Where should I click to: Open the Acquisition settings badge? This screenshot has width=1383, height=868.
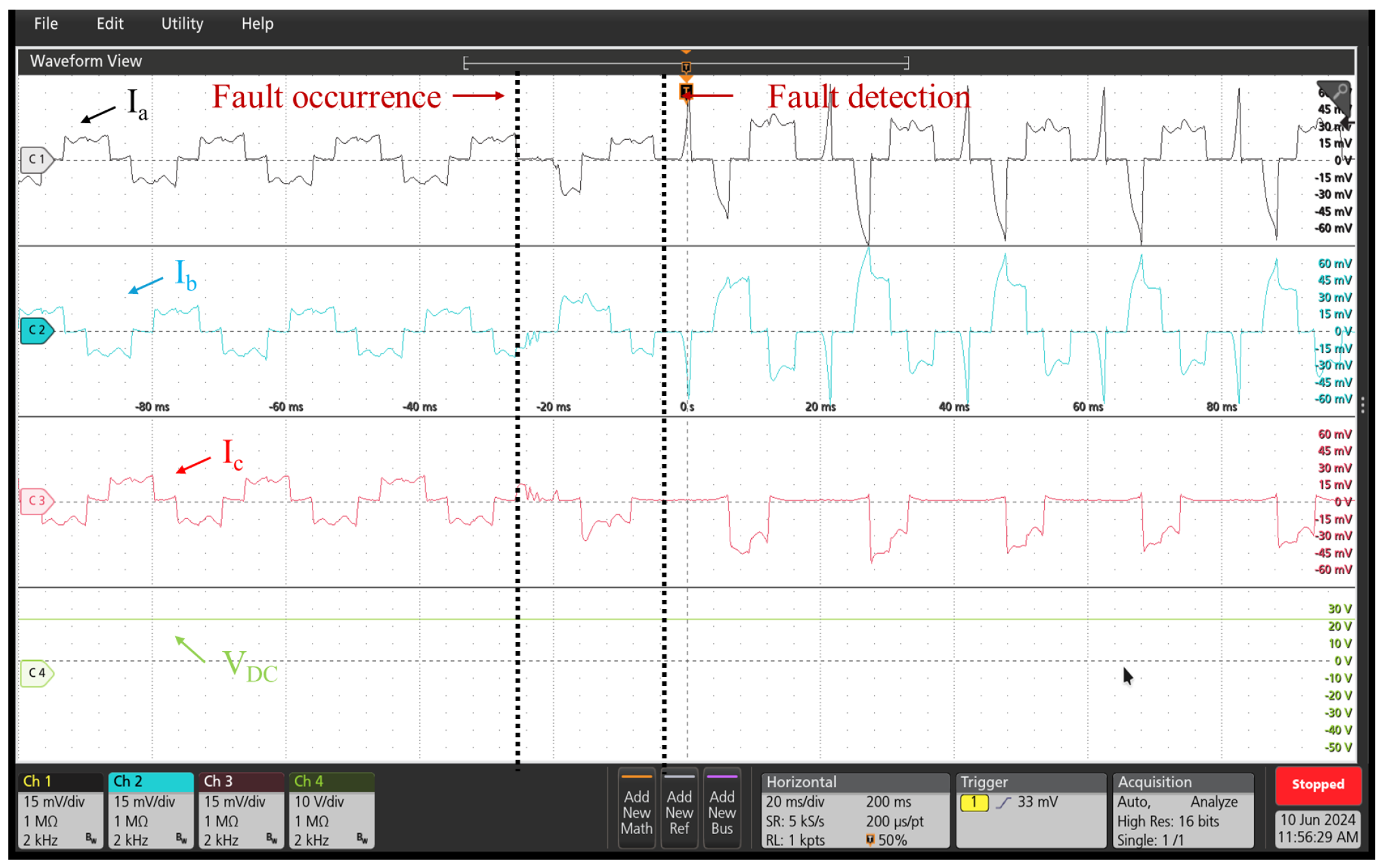1183,811
